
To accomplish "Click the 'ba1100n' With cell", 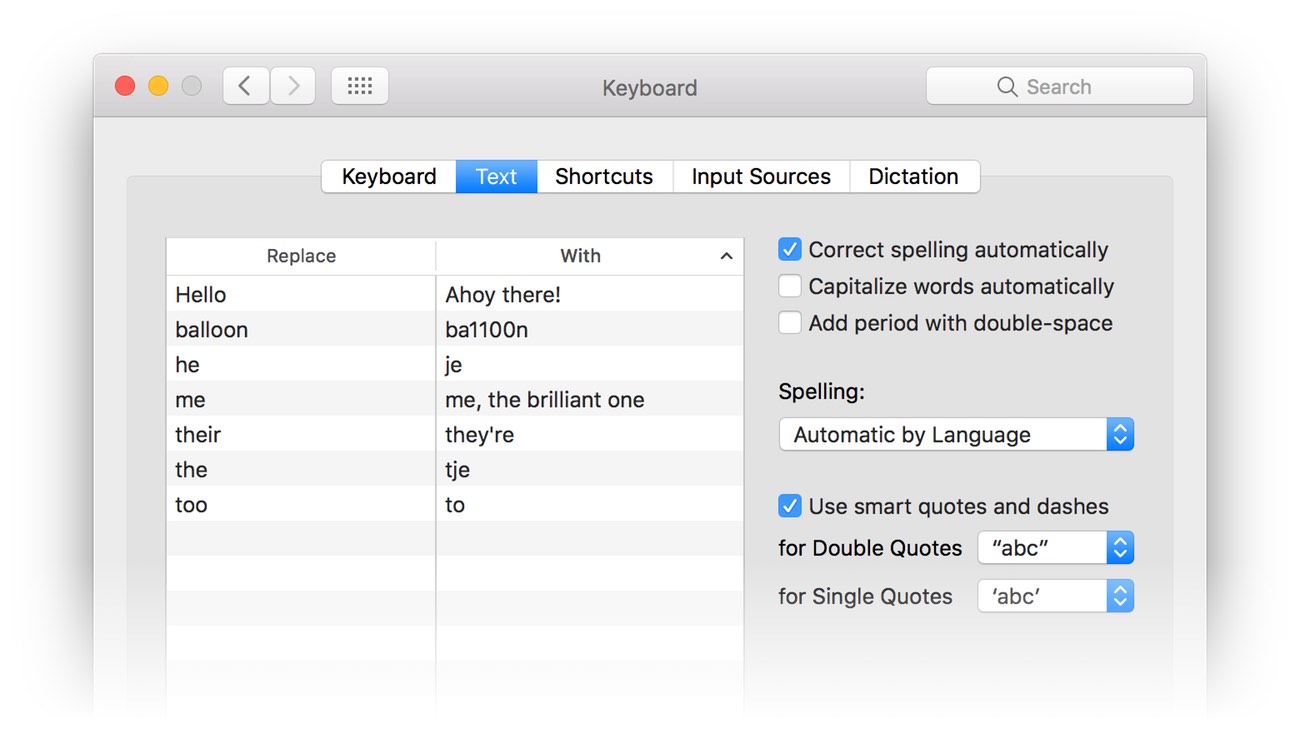I will [590, 329].
